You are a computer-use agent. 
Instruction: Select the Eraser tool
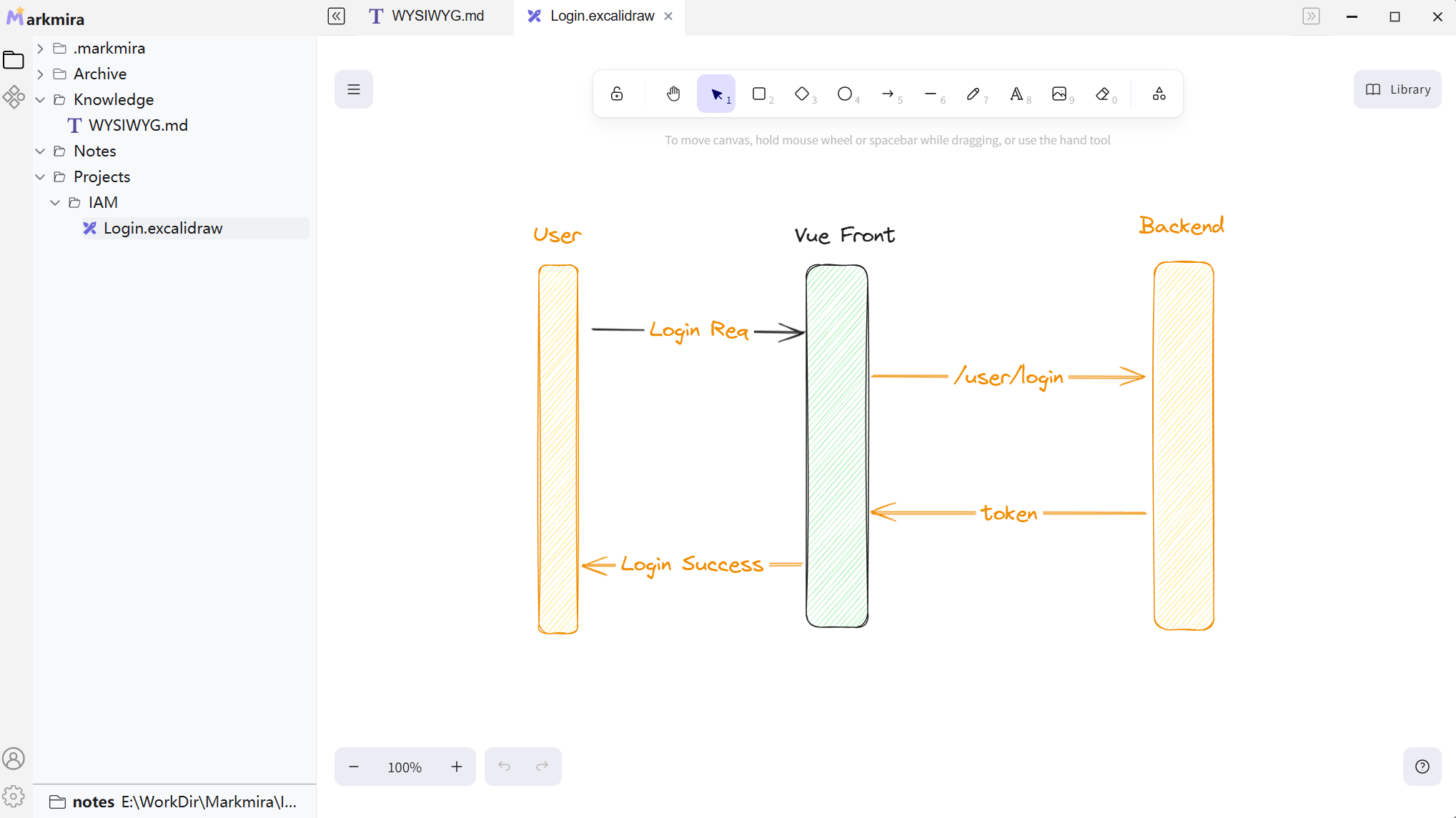[1103, 94]
